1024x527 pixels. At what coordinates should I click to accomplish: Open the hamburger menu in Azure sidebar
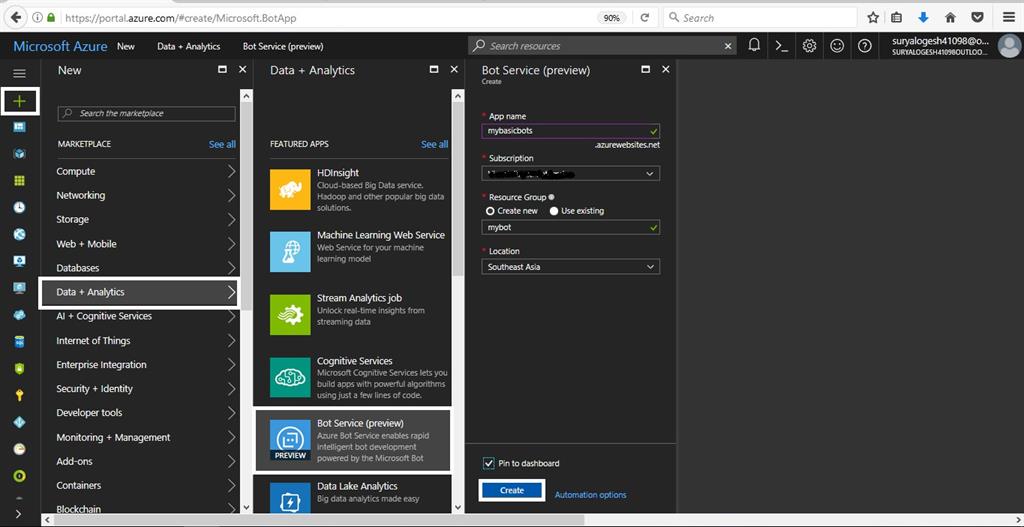20,74
